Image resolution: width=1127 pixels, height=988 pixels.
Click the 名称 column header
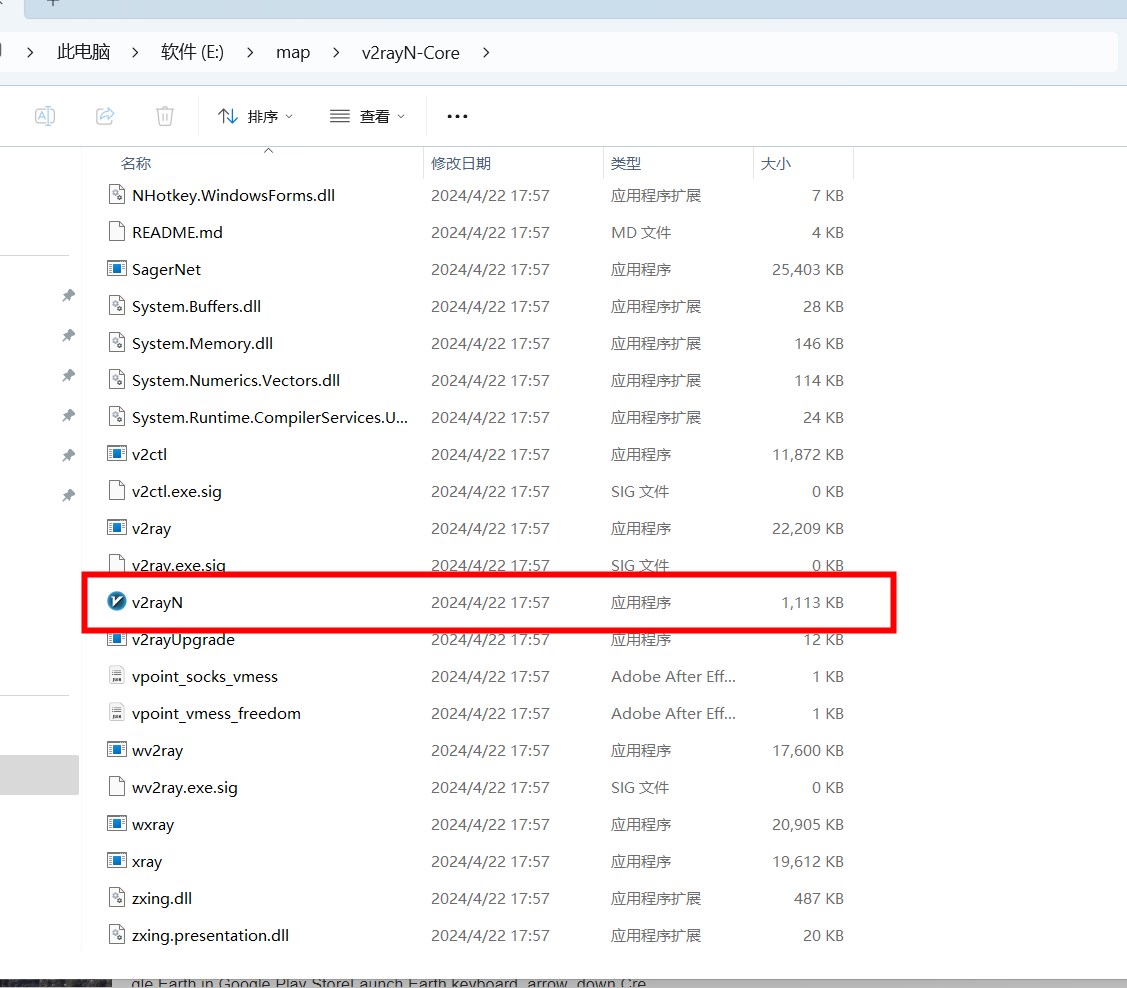coord(136,163)
